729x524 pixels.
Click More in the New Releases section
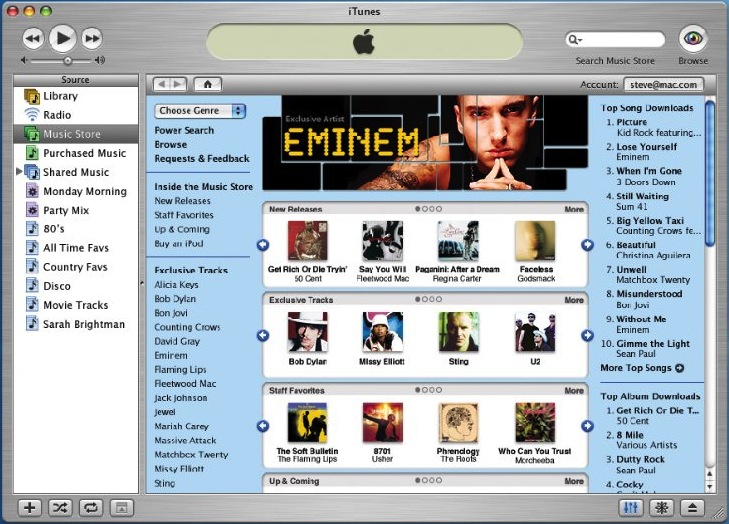[x=574, y=209]
